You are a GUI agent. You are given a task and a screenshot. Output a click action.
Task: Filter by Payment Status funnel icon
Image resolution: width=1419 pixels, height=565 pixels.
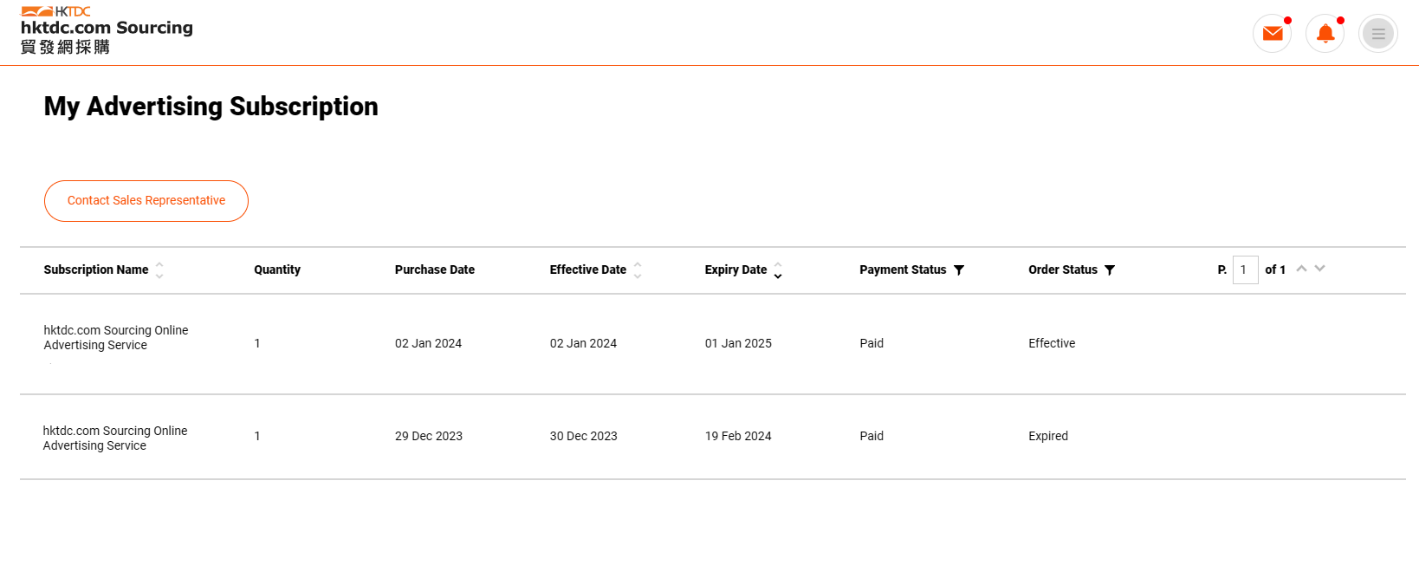click(x=959, y=270)
